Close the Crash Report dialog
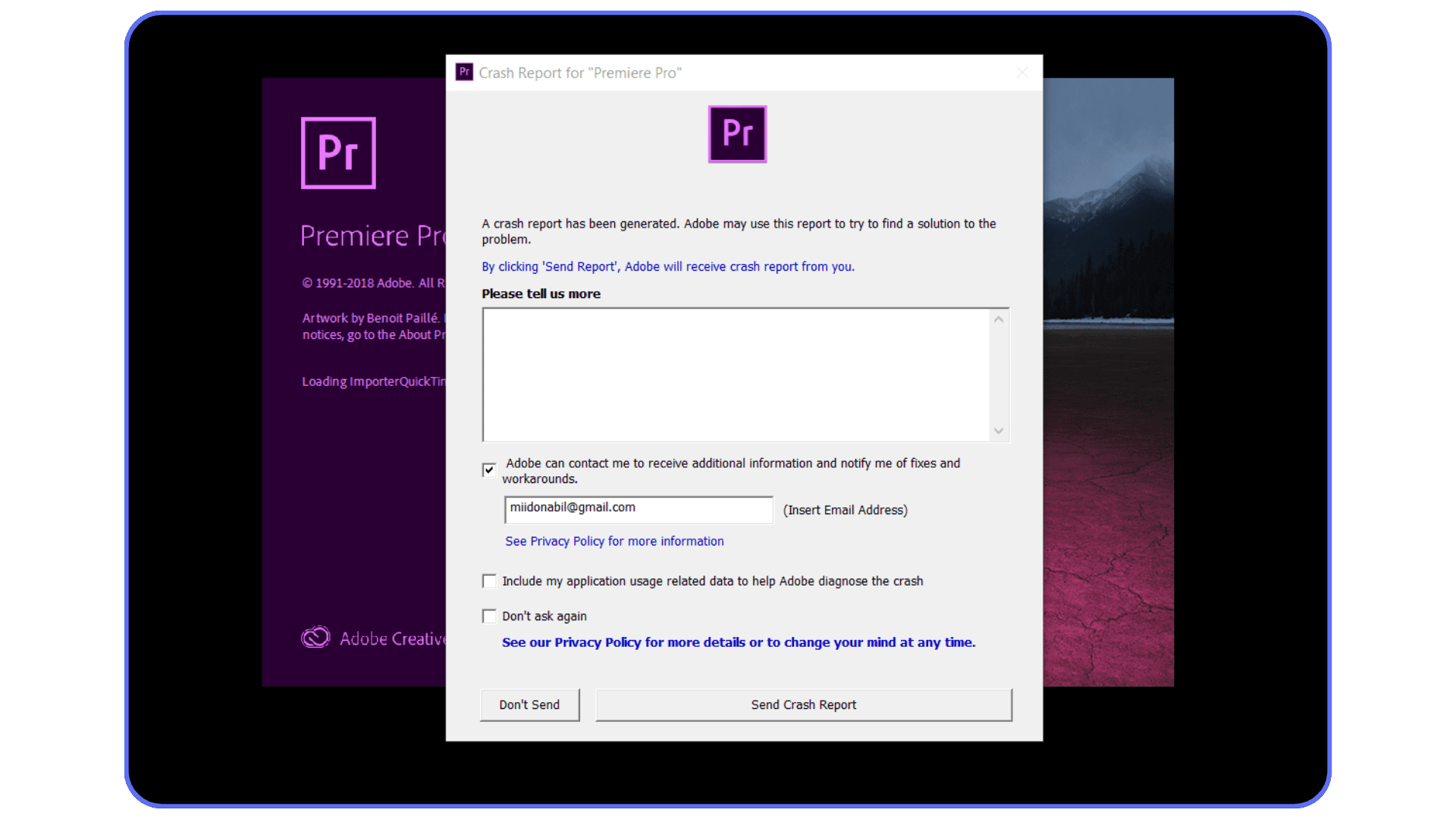This screenshot has height=819, width=1456. (1021, 72)
